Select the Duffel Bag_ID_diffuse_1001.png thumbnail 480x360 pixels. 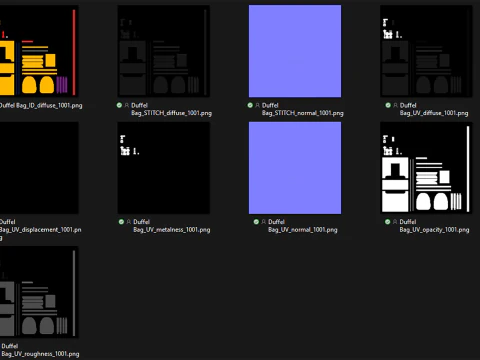[39, 51]
